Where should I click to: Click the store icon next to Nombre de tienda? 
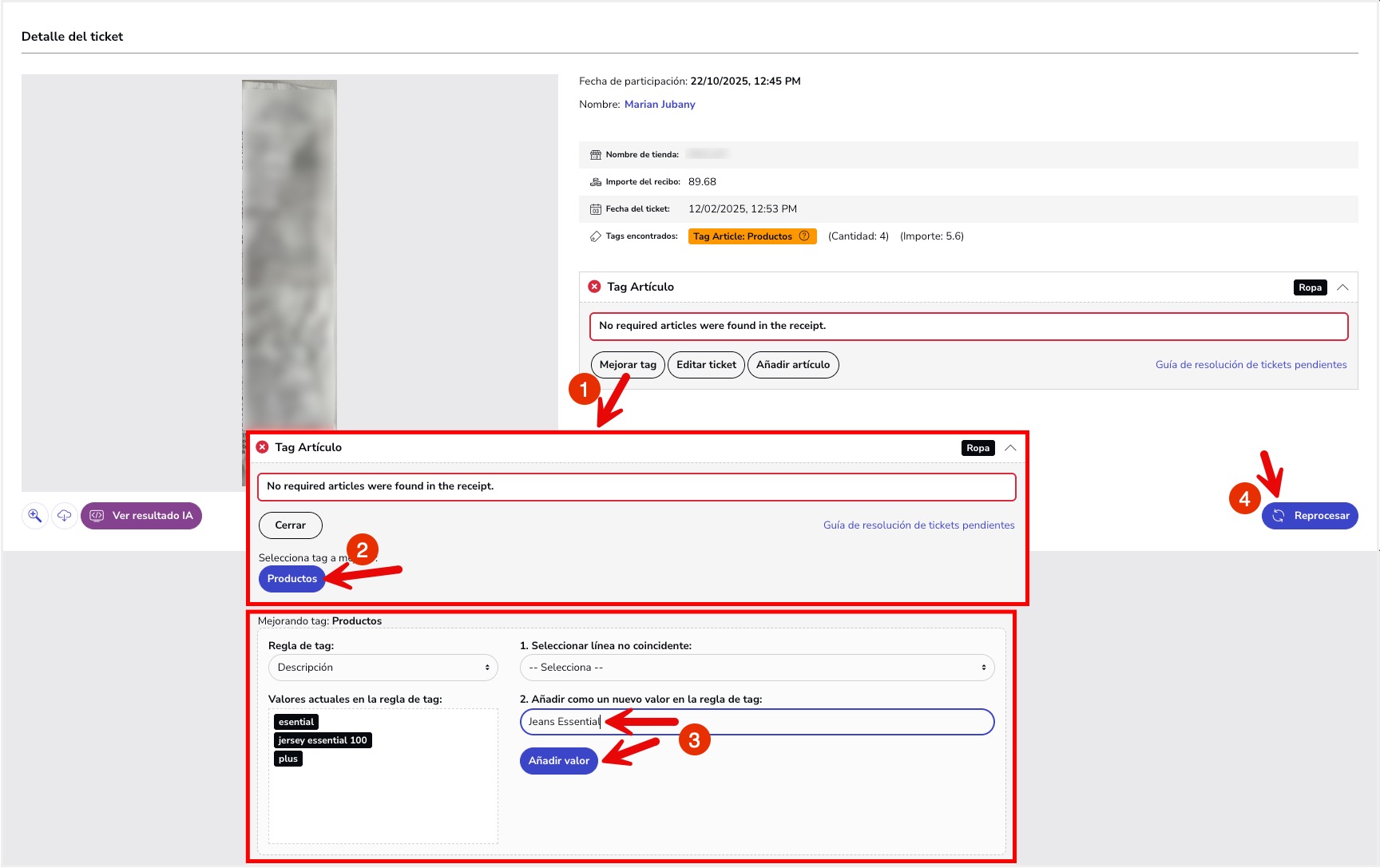point(595,155)
